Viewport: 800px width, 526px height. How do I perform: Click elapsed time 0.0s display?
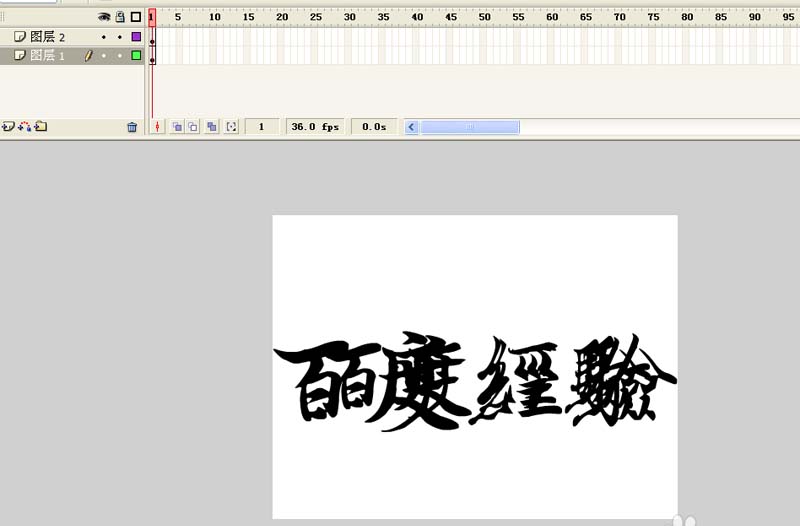point(374,127)
